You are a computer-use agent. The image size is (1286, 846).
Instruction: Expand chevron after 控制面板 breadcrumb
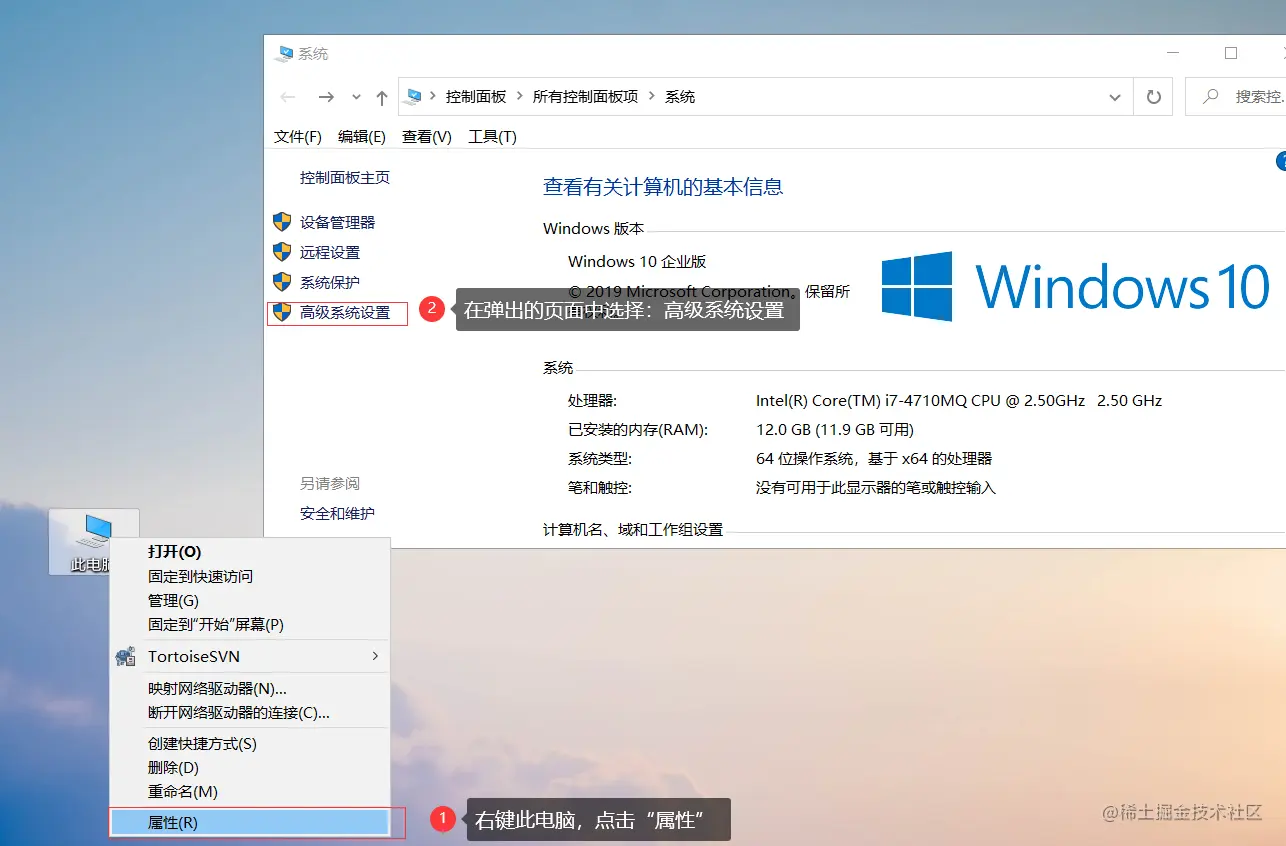point(520,97)
